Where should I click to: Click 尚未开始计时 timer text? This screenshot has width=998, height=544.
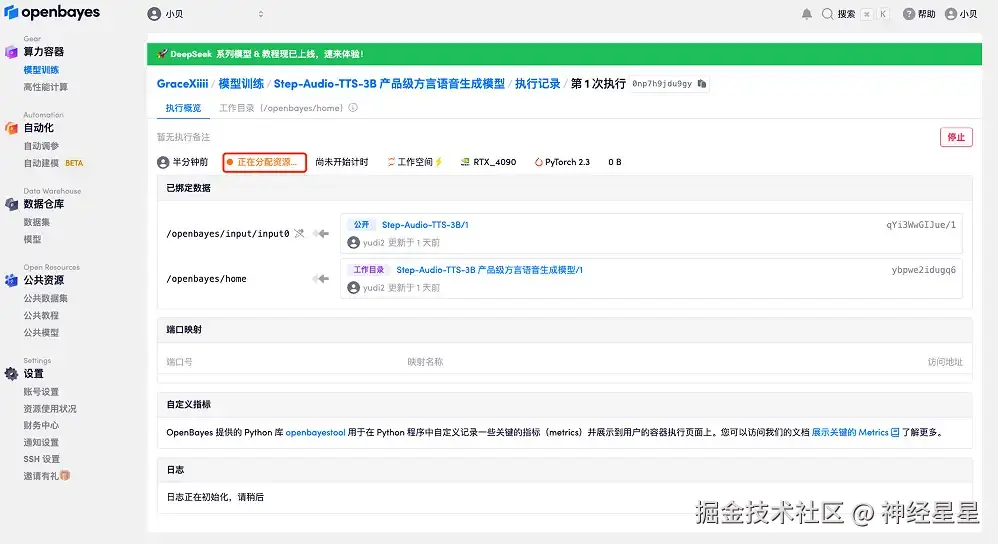tap(342, 162)
